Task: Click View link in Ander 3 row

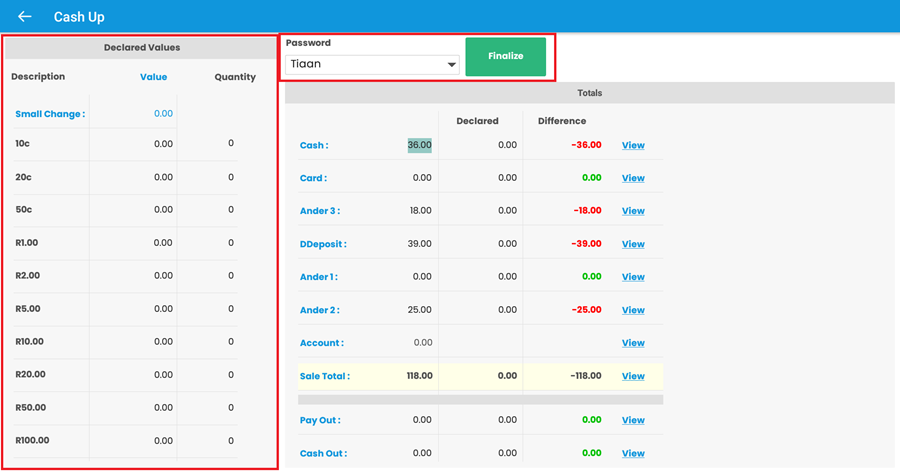Action: [x=633, y=211]
